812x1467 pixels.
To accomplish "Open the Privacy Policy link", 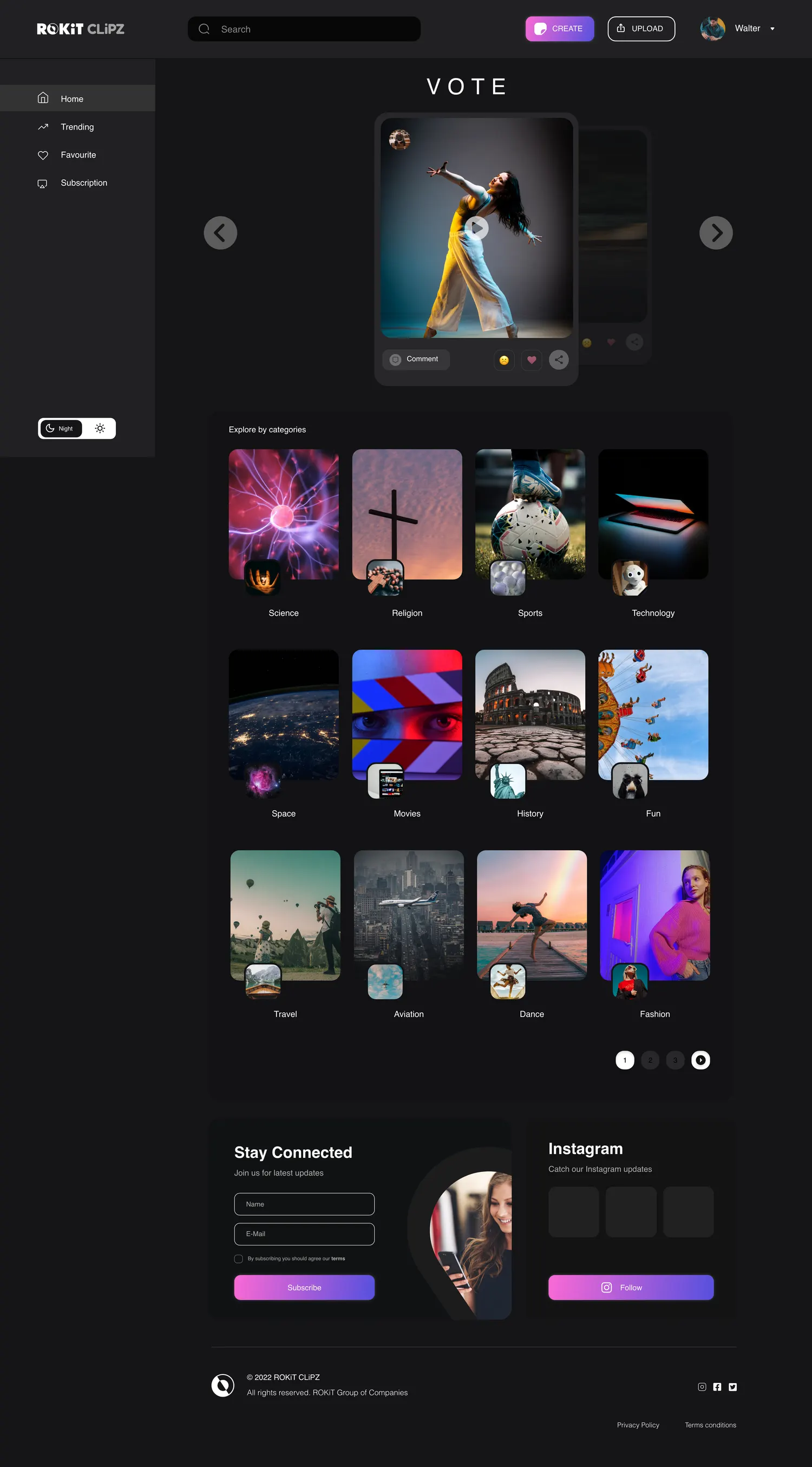I will click(x=638, y=1425).
